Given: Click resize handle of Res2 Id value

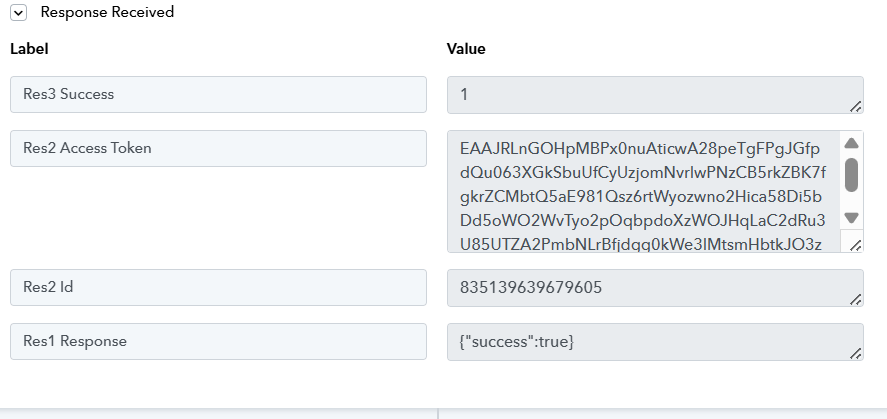Looking at the screenshot, I should 856,299.
